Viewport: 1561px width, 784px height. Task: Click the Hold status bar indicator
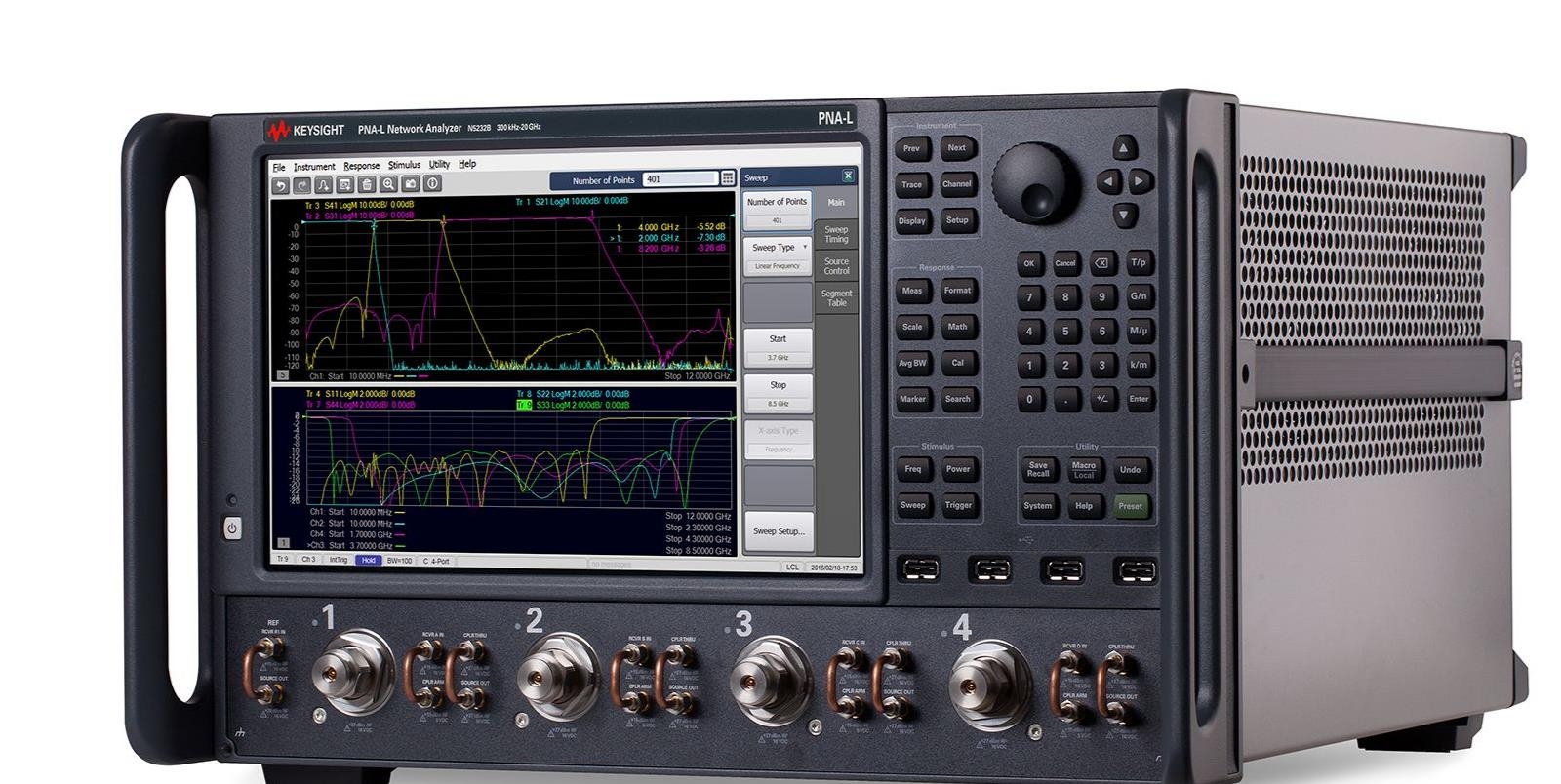(x=368, y=561)
